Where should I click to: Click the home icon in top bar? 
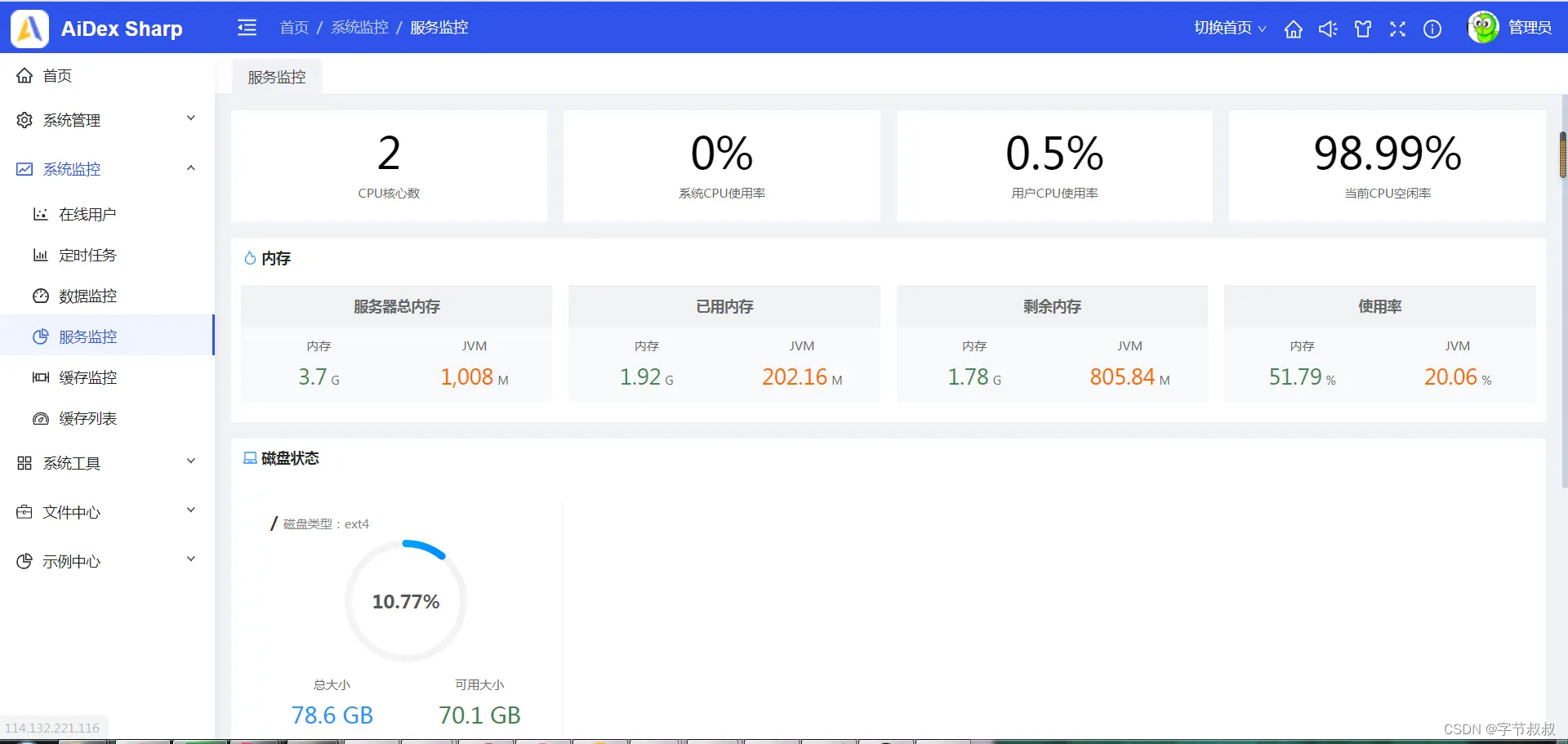[x=1293, y=29]
